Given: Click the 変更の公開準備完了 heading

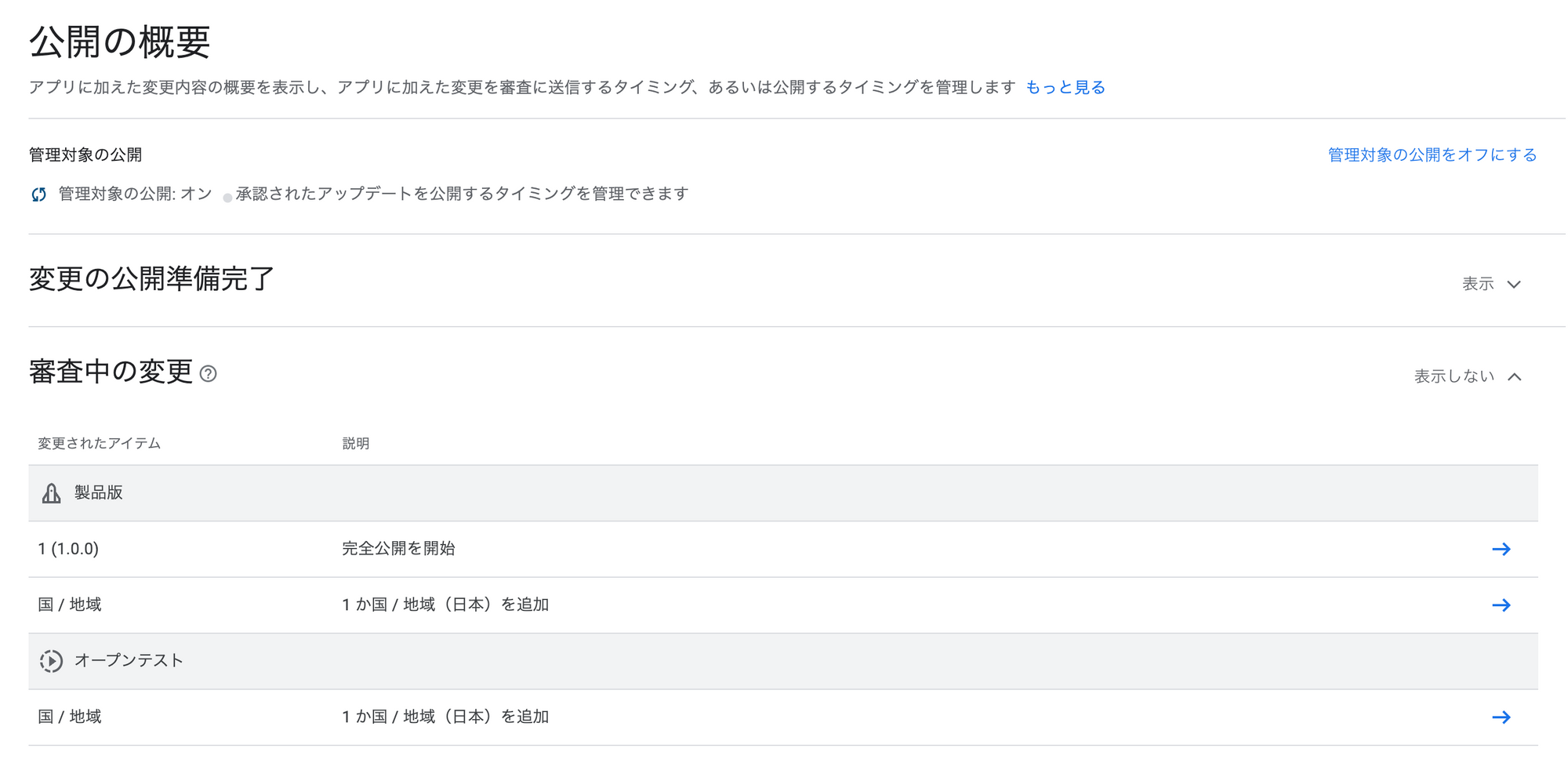Looking at the screenshot, I should click(151, 279).
